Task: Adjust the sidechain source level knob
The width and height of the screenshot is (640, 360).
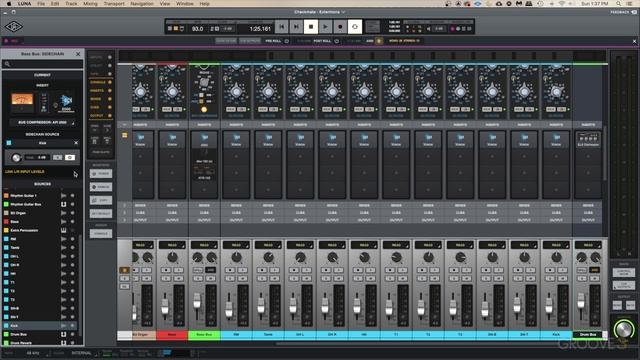Action: pos(16,158)
